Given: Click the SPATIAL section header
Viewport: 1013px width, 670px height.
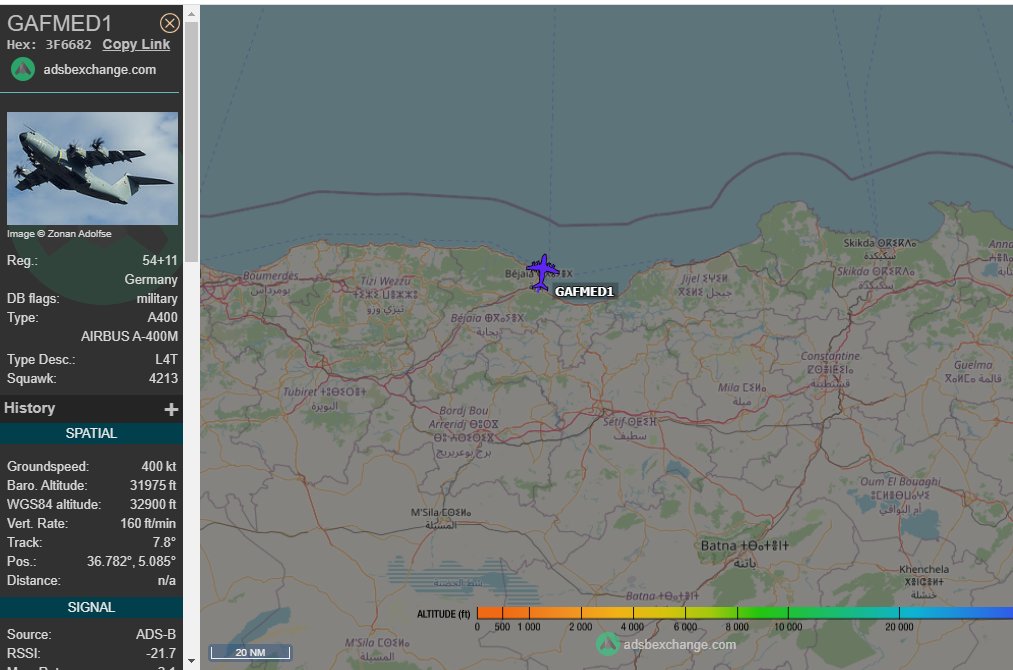Looking at the screenshot, I should pos(91,434).
